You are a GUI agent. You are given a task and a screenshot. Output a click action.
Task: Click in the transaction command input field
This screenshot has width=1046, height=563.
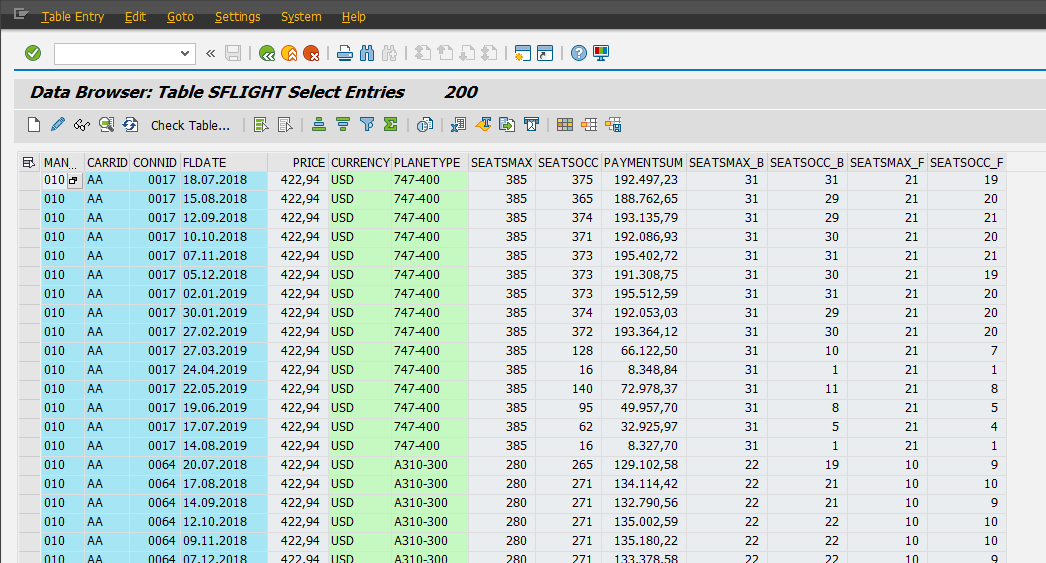[x=115, y=53]
